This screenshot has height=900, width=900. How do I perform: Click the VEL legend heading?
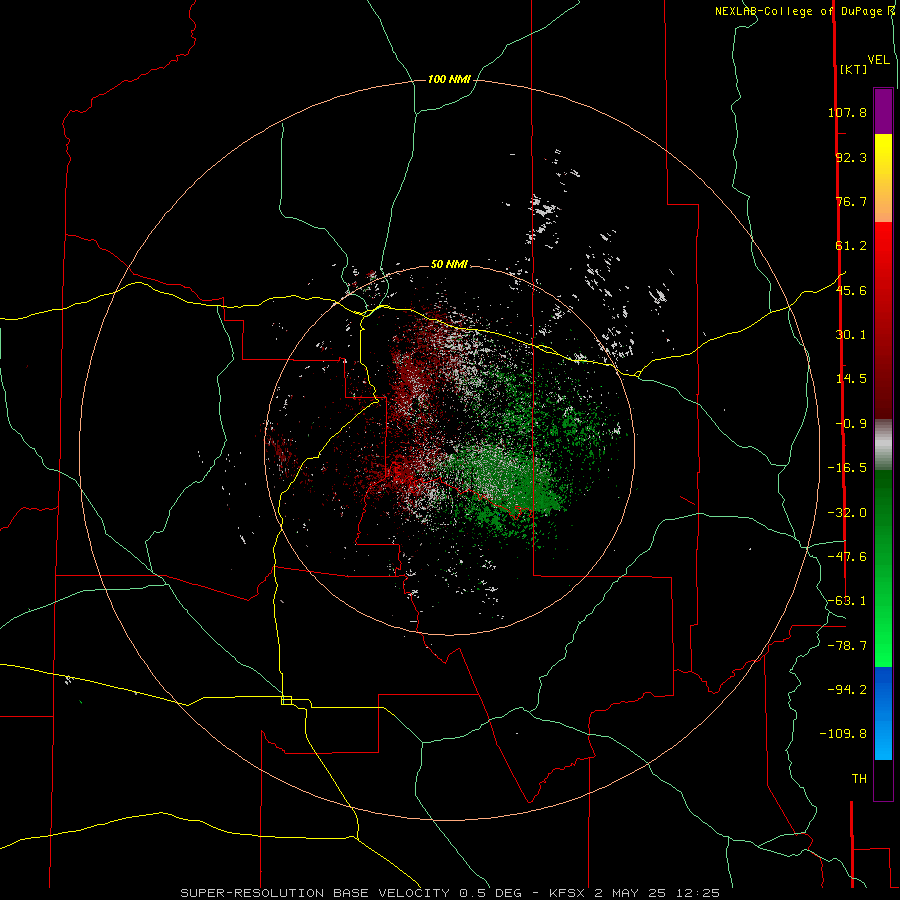878,60
